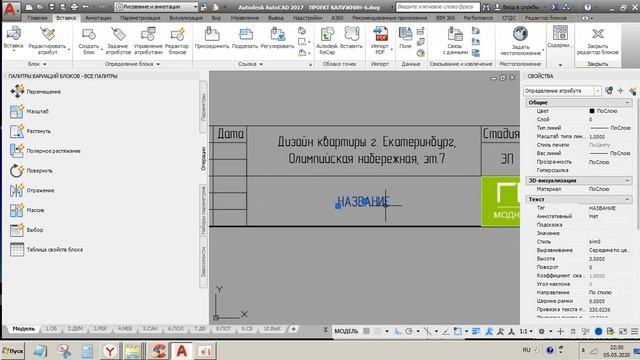
Task: Switch to Параметризация ribbon tab
Action: coord(140,18)
